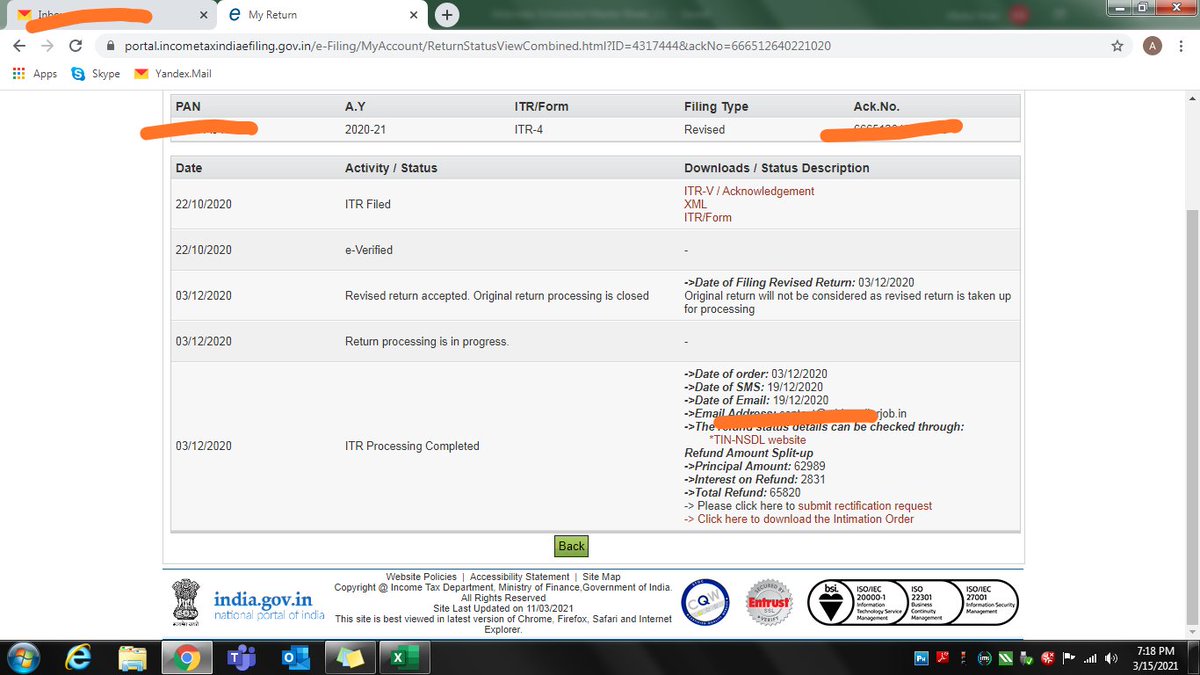Download the Intimation Order link
The width and height of the screenshot is (1200, 675).
(x=806, y=519)
